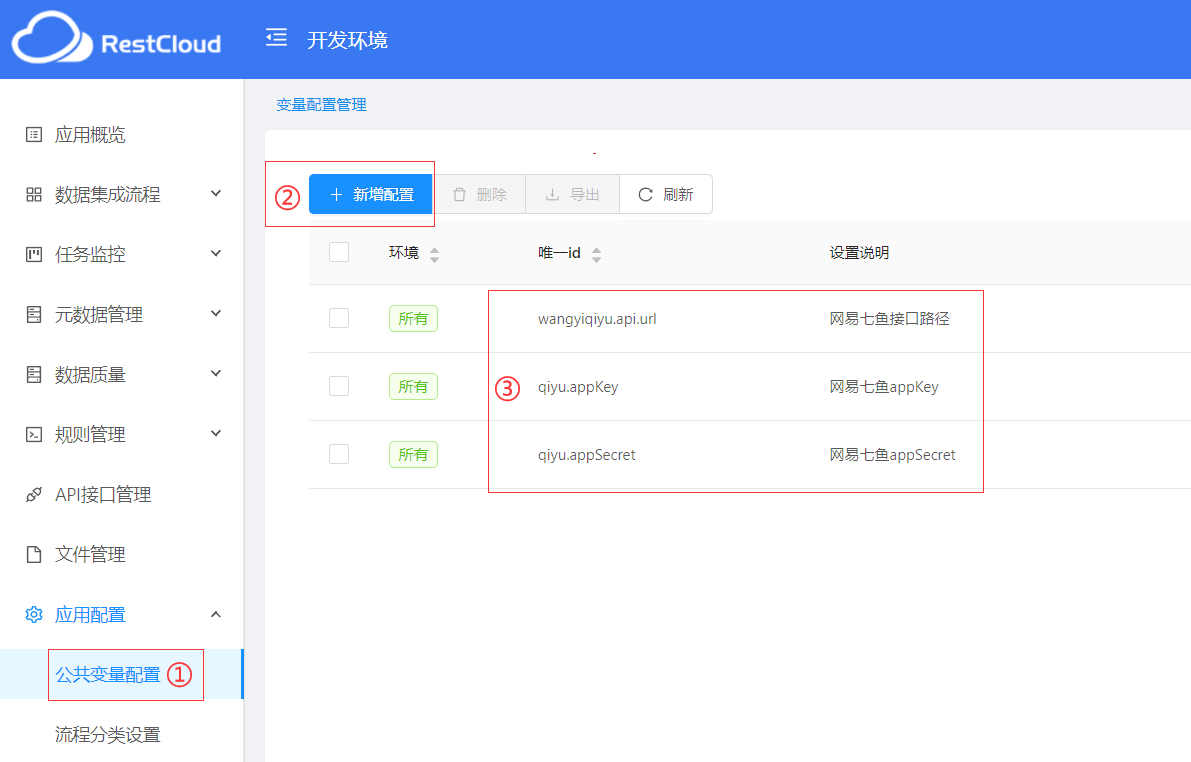This screenshot has height=762, width=1191.
Task: Sort table by 唯一id column
Action: click(x=596, y=254)
